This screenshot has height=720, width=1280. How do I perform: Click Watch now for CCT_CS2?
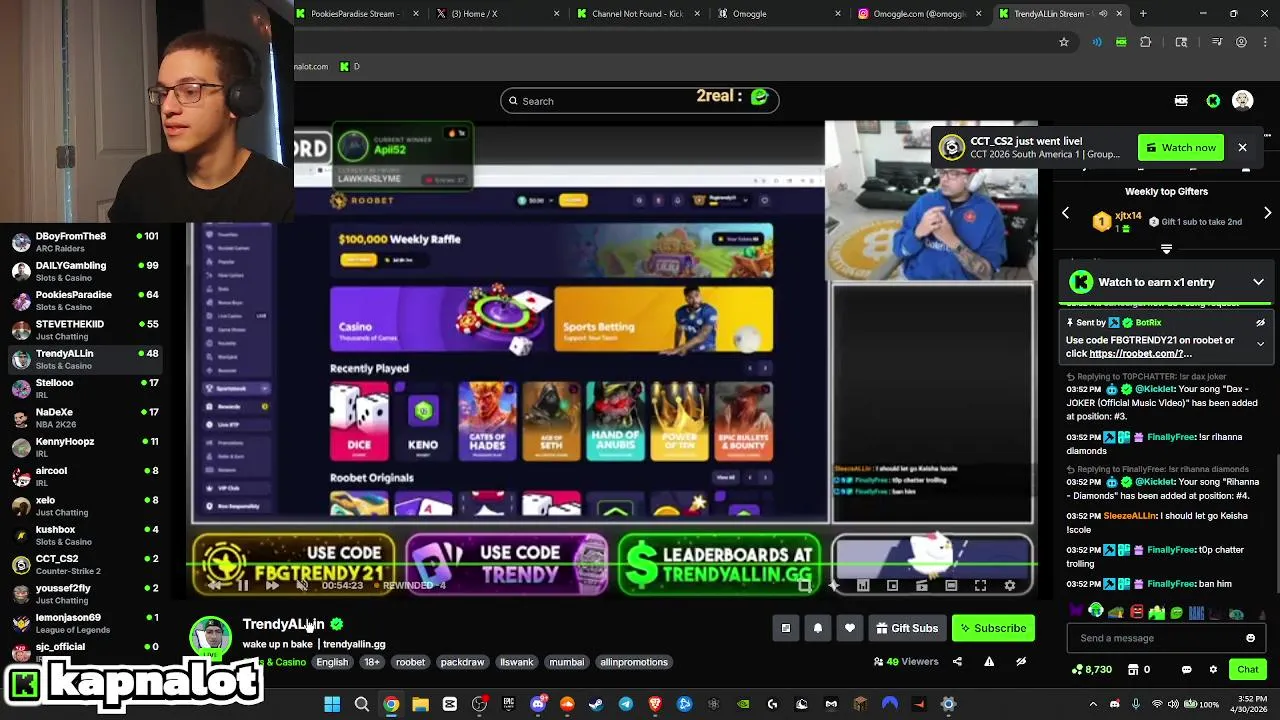(1181, 147)
